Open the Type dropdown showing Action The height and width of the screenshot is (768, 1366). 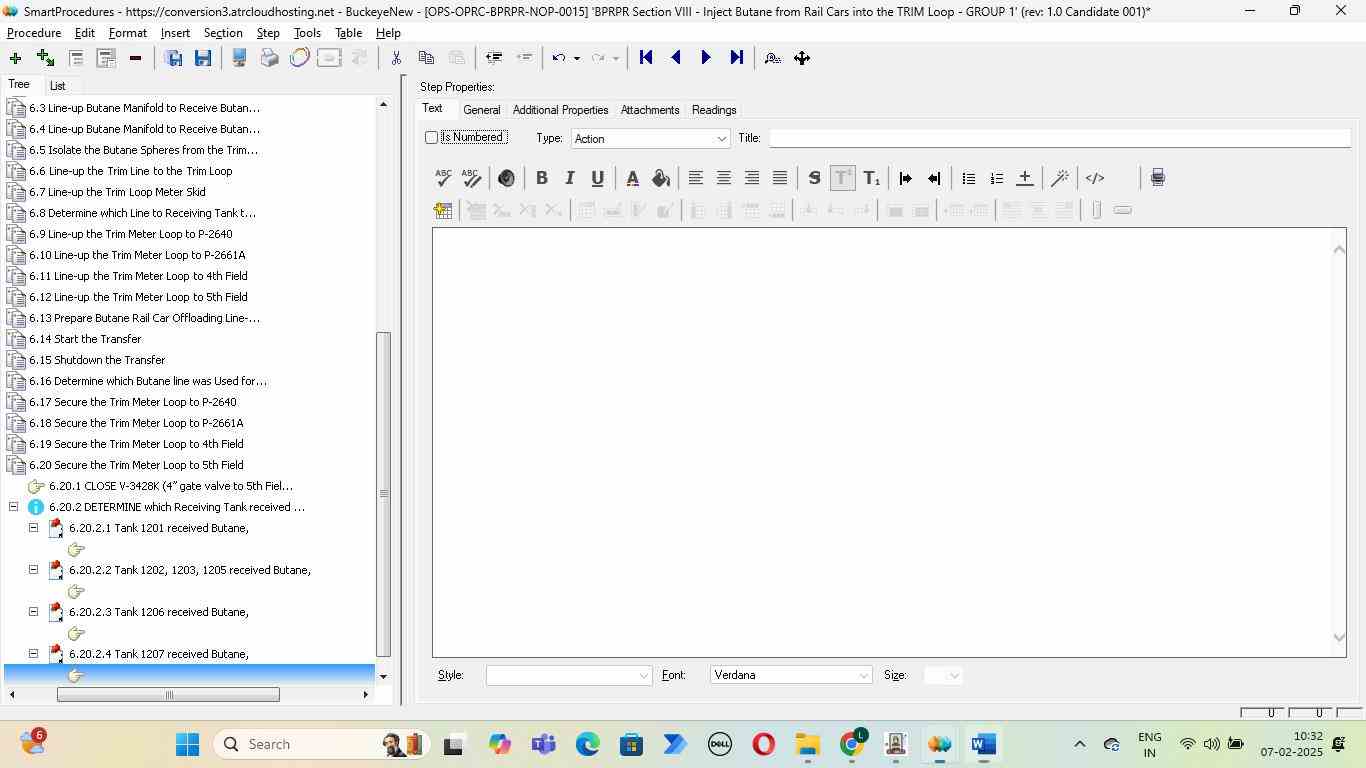(x=649, y=139)
